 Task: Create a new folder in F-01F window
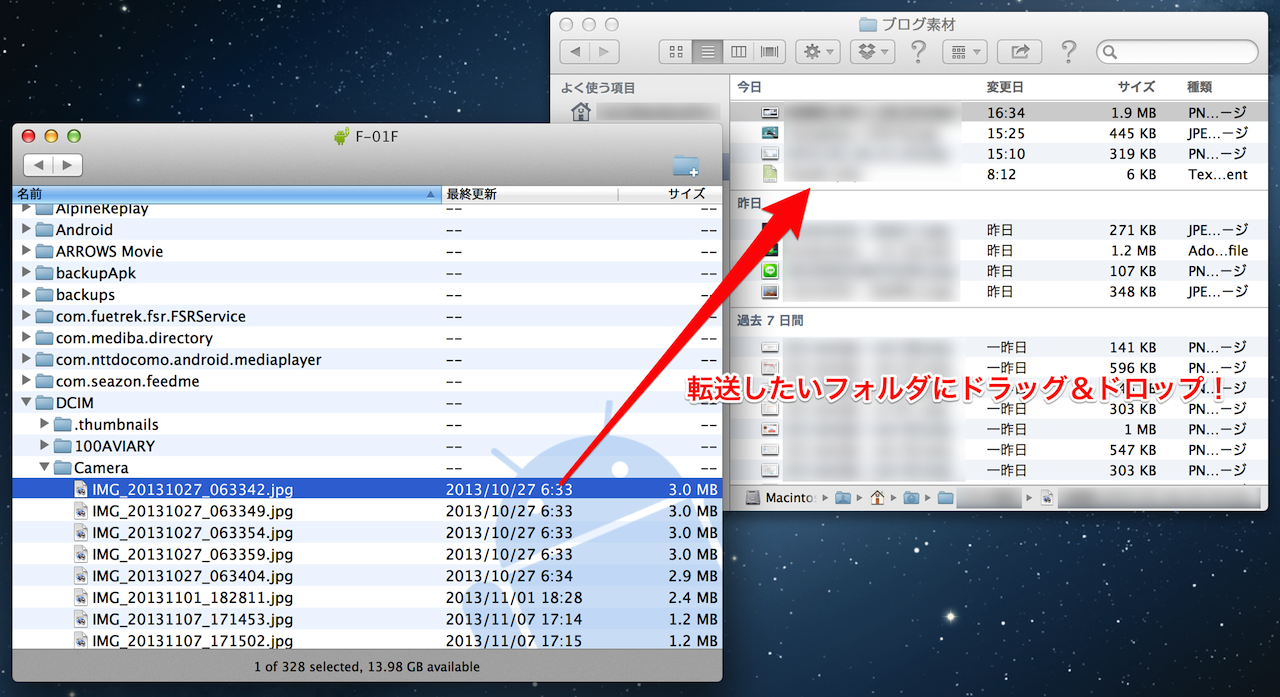click(x=686, y=165)
